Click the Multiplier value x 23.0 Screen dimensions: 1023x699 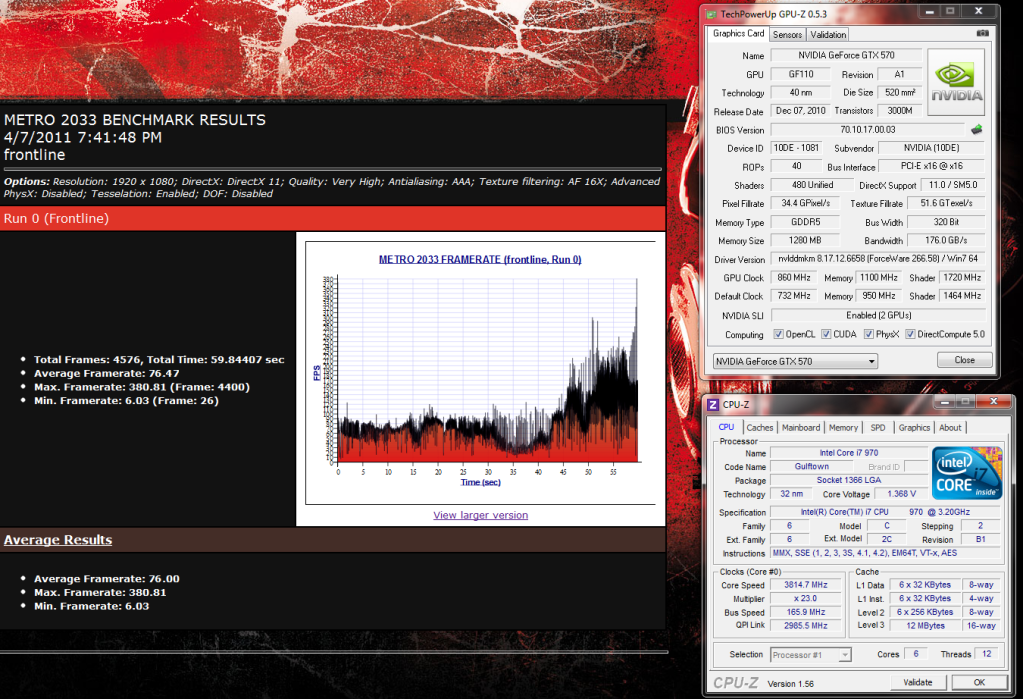tap(805, 598)
